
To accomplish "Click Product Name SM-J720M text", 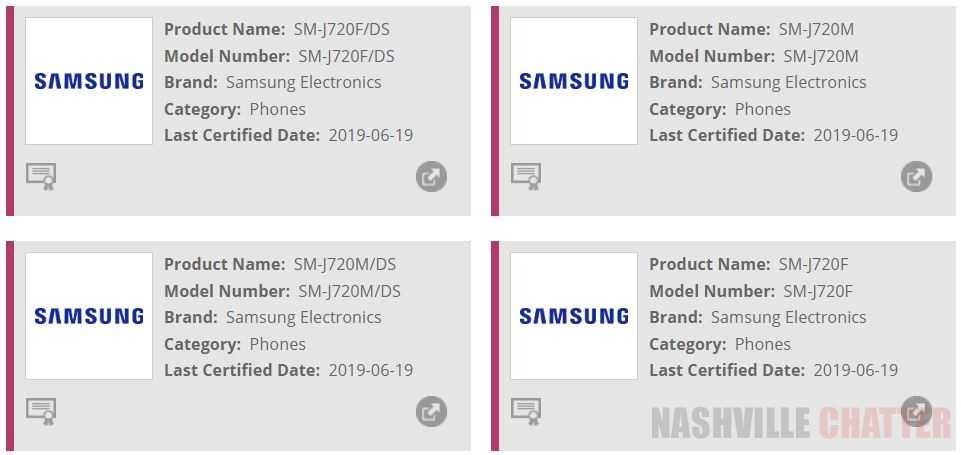I will [816, 29].
